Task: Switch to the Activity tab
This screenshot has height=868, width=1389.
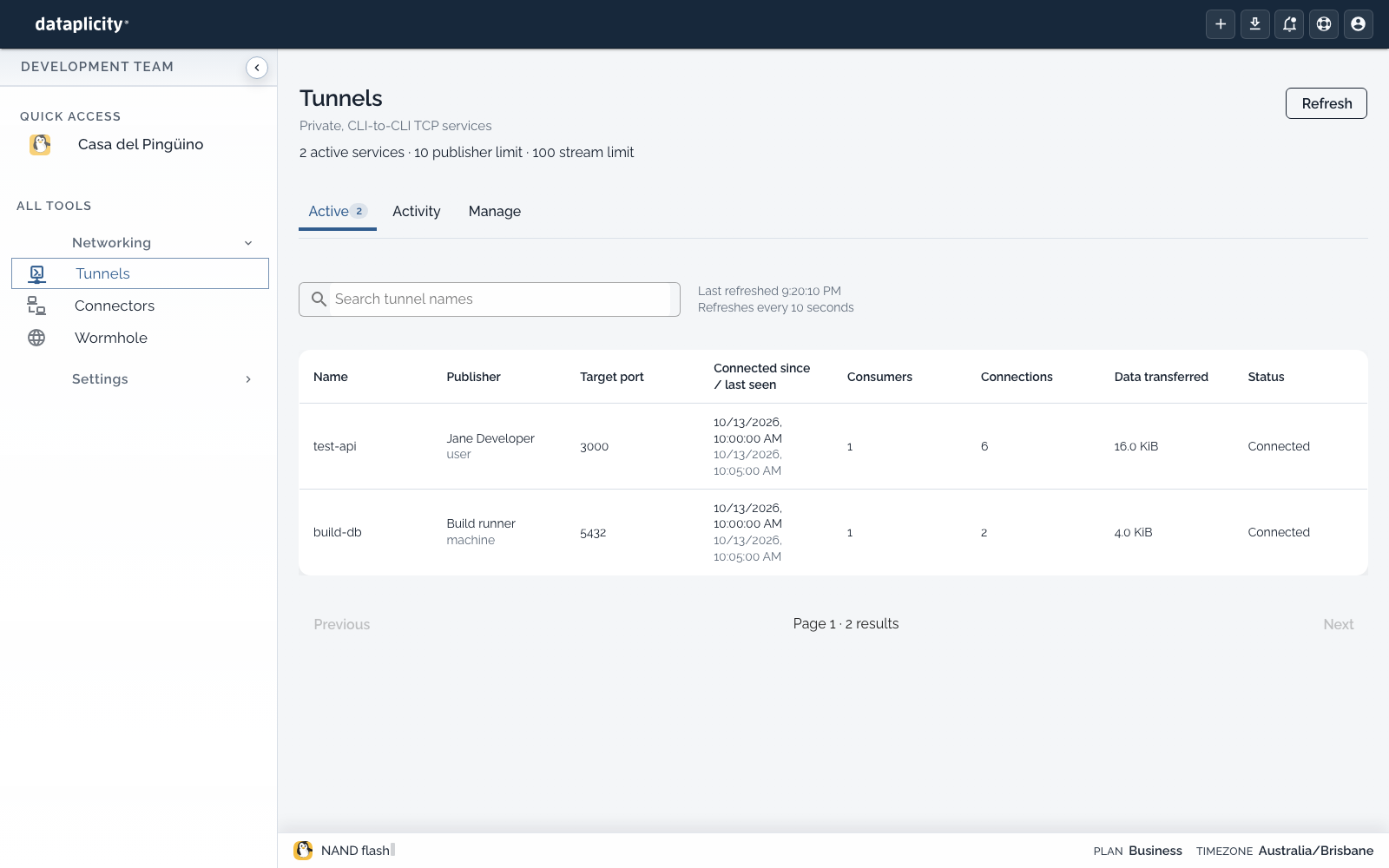Action: [x=417, y=211]
